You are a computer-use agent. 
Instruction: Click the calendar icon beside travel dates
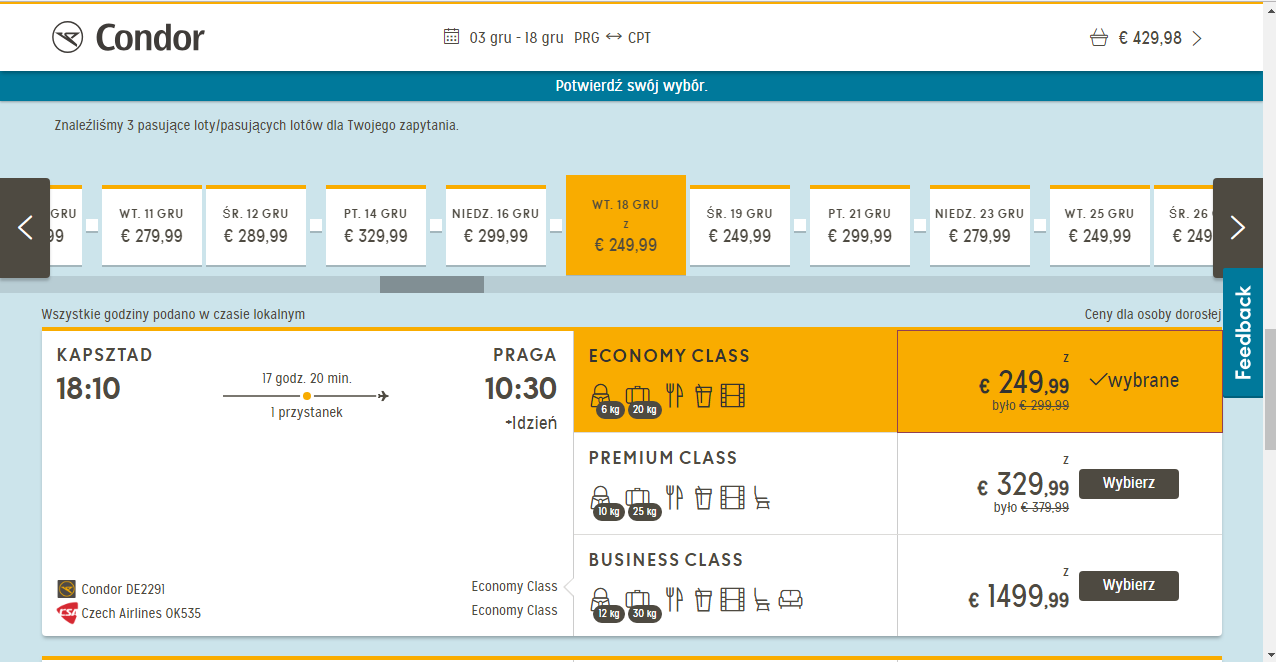[x=451, y=37]
